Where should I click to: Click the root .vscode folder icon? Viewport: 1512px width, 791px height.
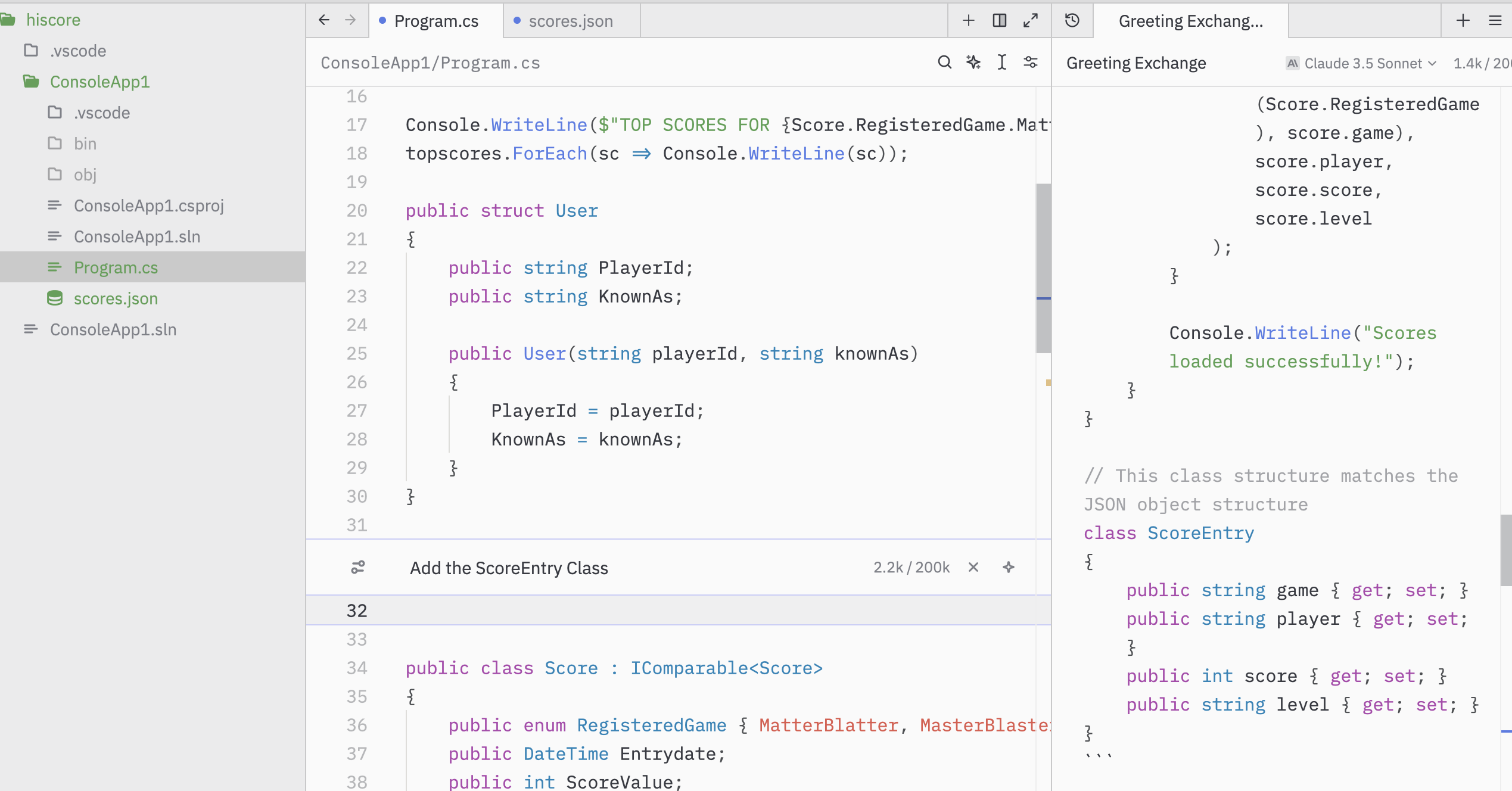(x=31, y=50)
